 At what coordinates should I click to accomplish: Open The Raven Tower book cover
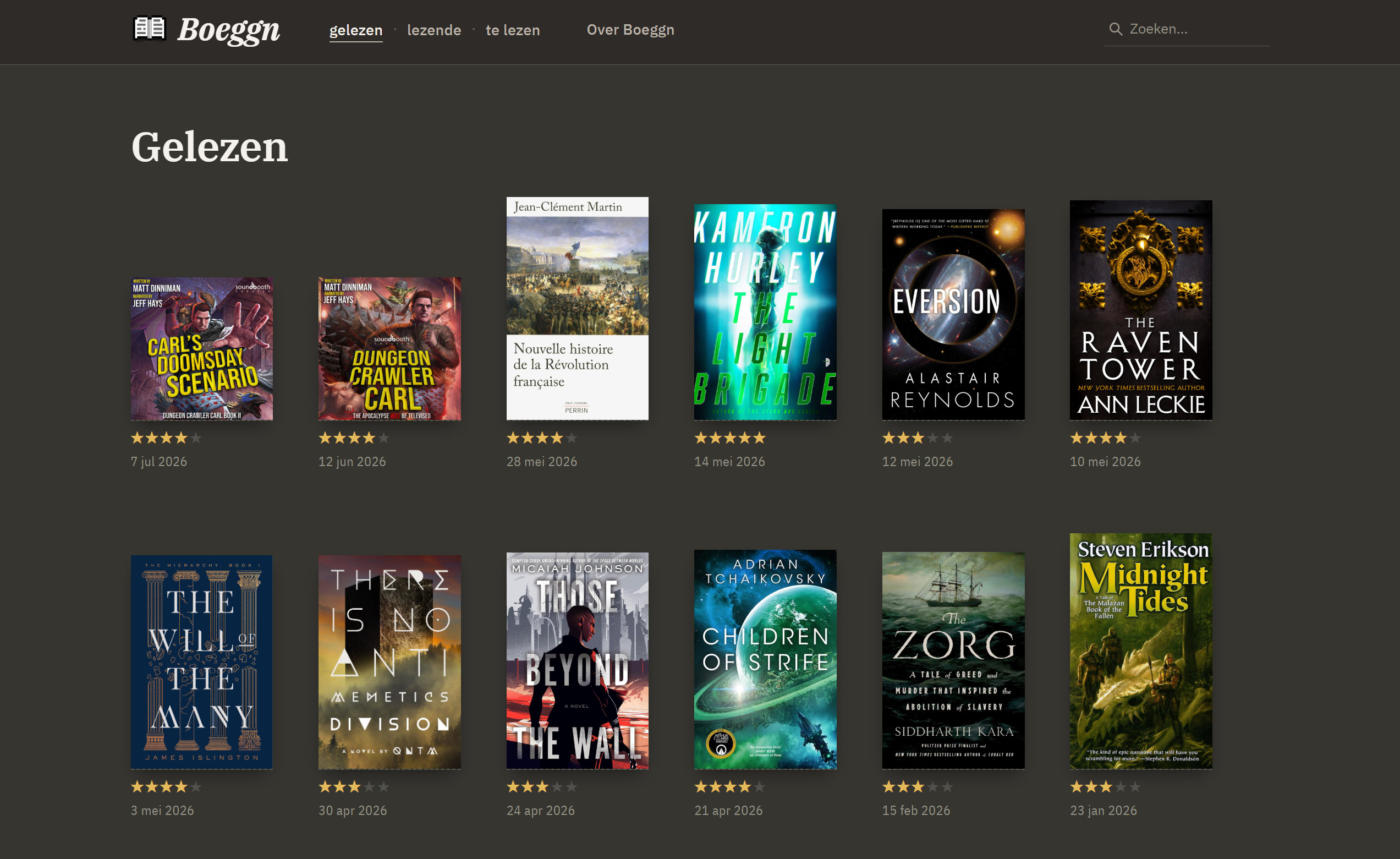[1141, 310]
